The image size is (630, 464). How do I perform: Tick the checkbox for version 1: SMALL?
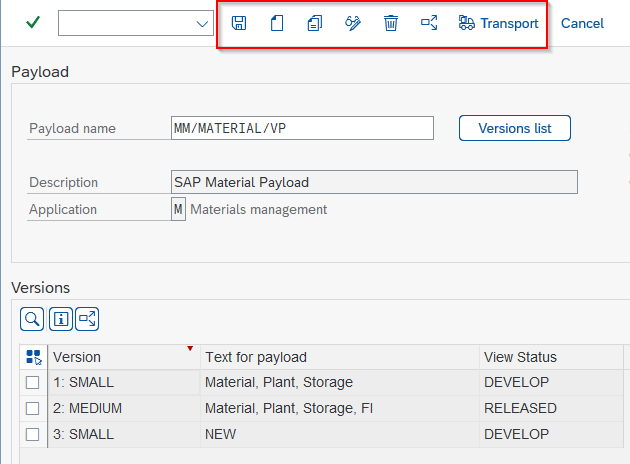coord(33,382)
